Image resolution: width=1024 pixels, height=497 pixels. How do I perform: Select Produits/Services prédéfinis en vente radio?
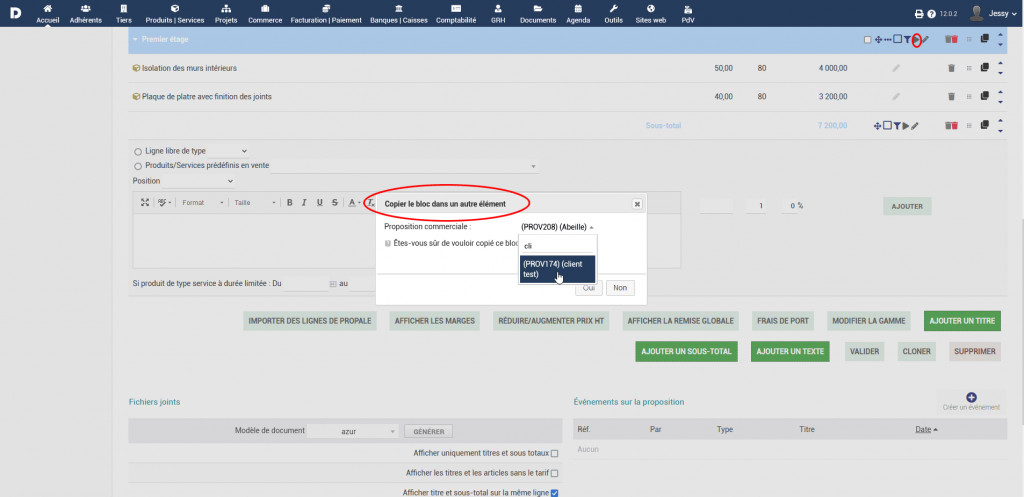click(x=138, y=167)
